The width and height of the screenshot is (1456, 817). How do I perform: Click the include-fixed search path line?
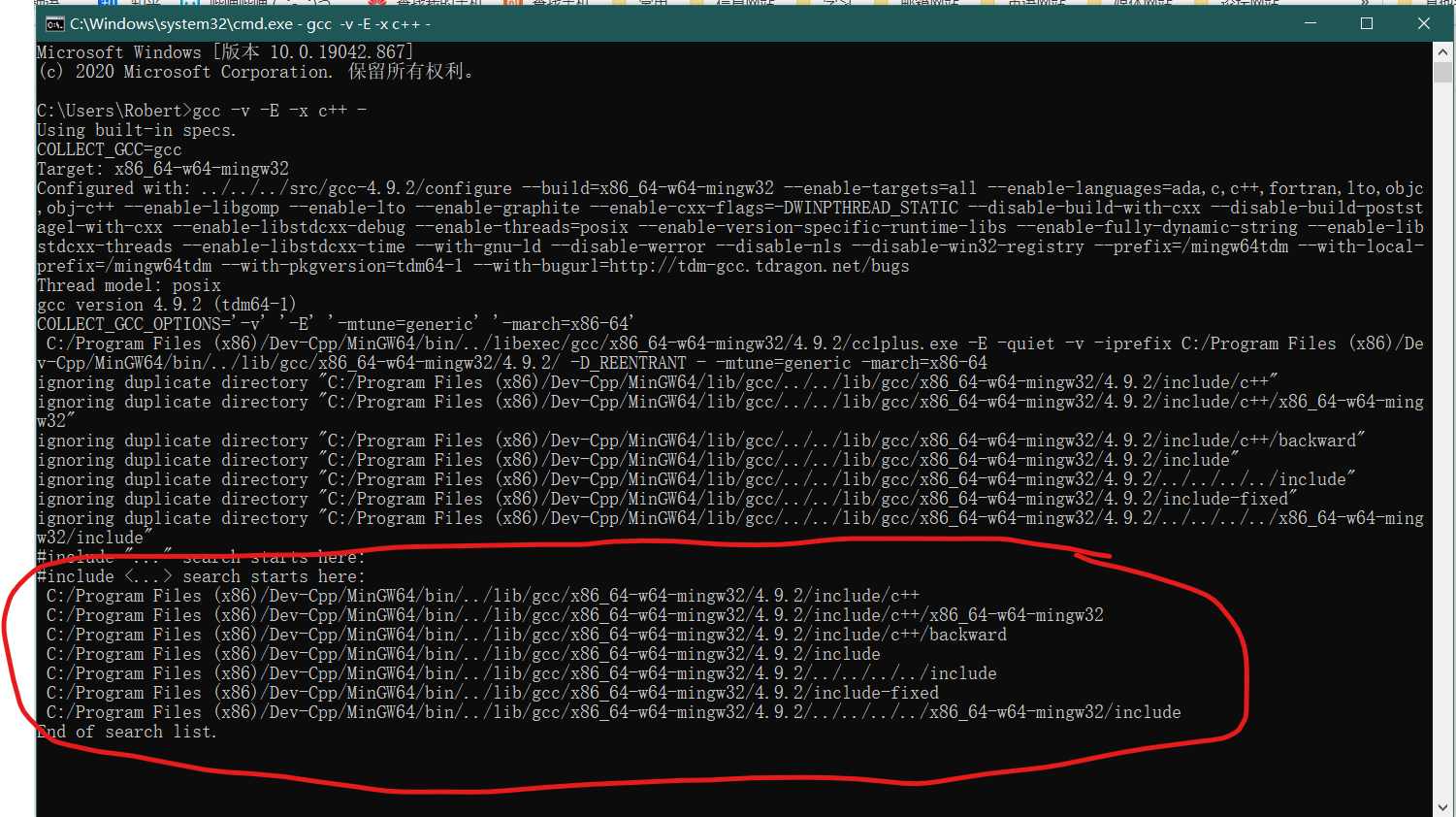coord(493,693)
